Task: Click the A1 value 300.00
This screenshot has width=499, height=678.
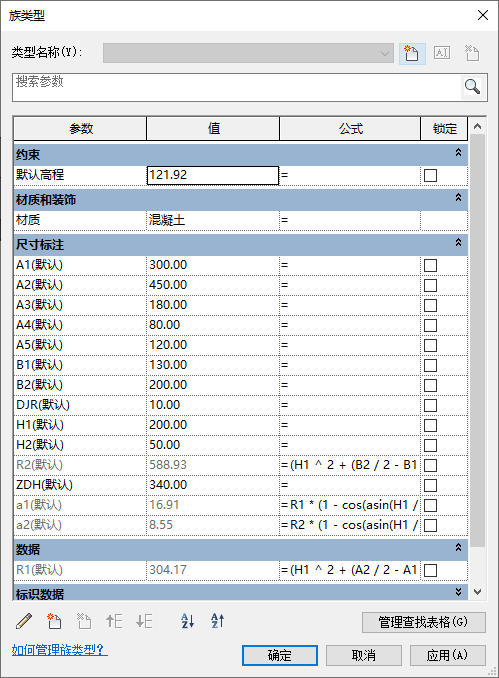Action: click(213, 265)
